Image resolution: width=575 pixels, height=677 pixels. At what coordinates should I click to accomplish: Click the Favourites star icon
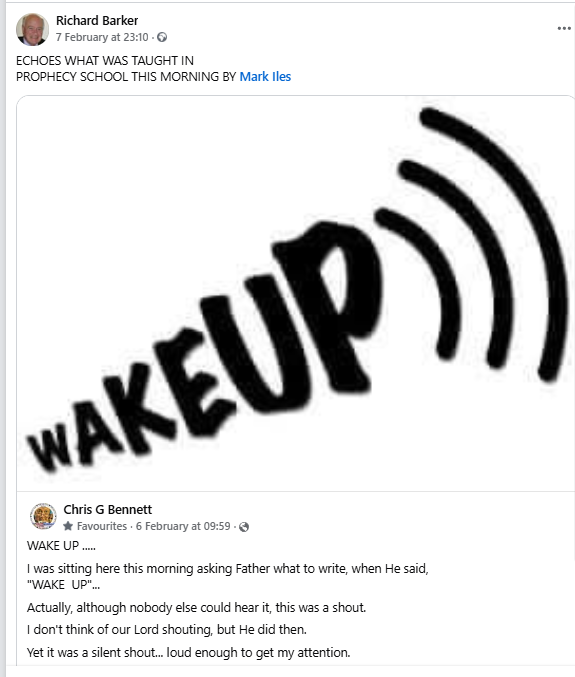pos(68,526)
